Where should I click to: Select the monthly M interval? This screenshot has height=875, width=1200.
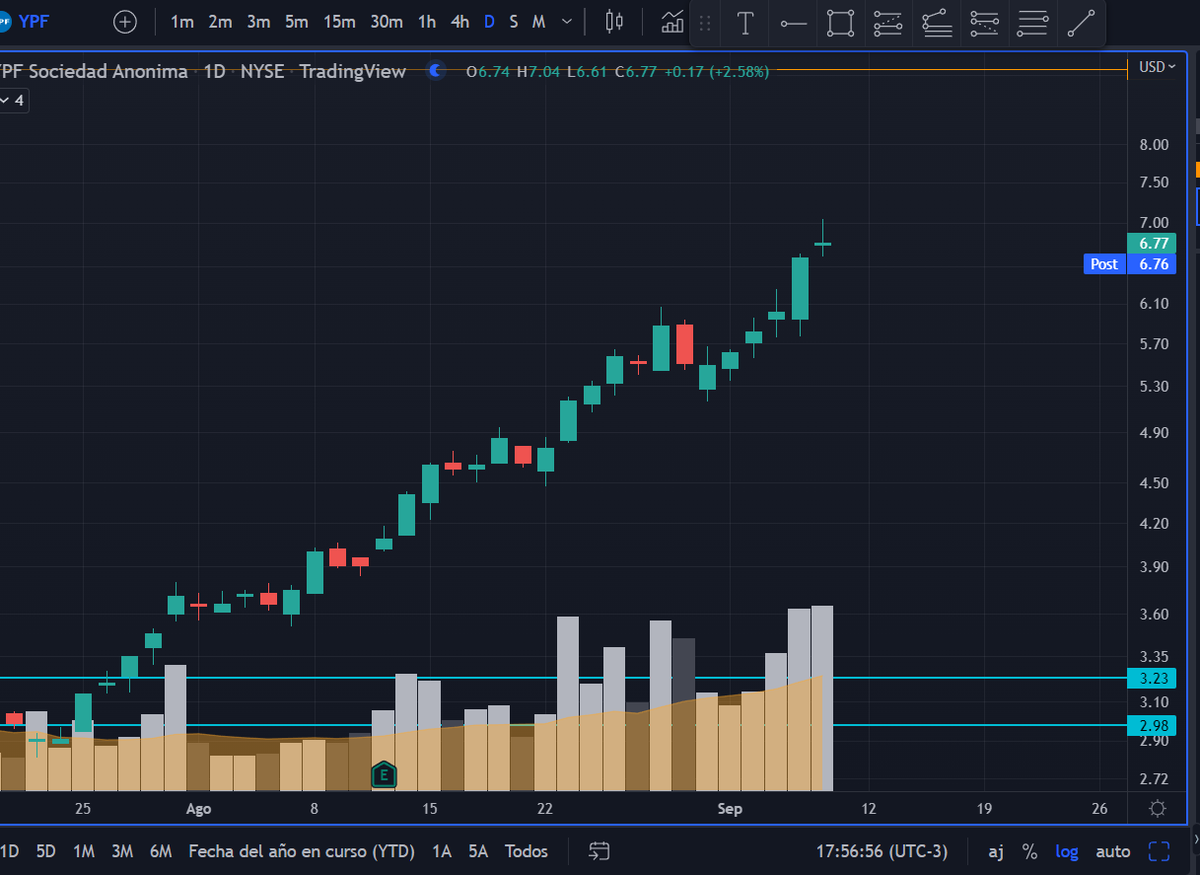(539, 21)
